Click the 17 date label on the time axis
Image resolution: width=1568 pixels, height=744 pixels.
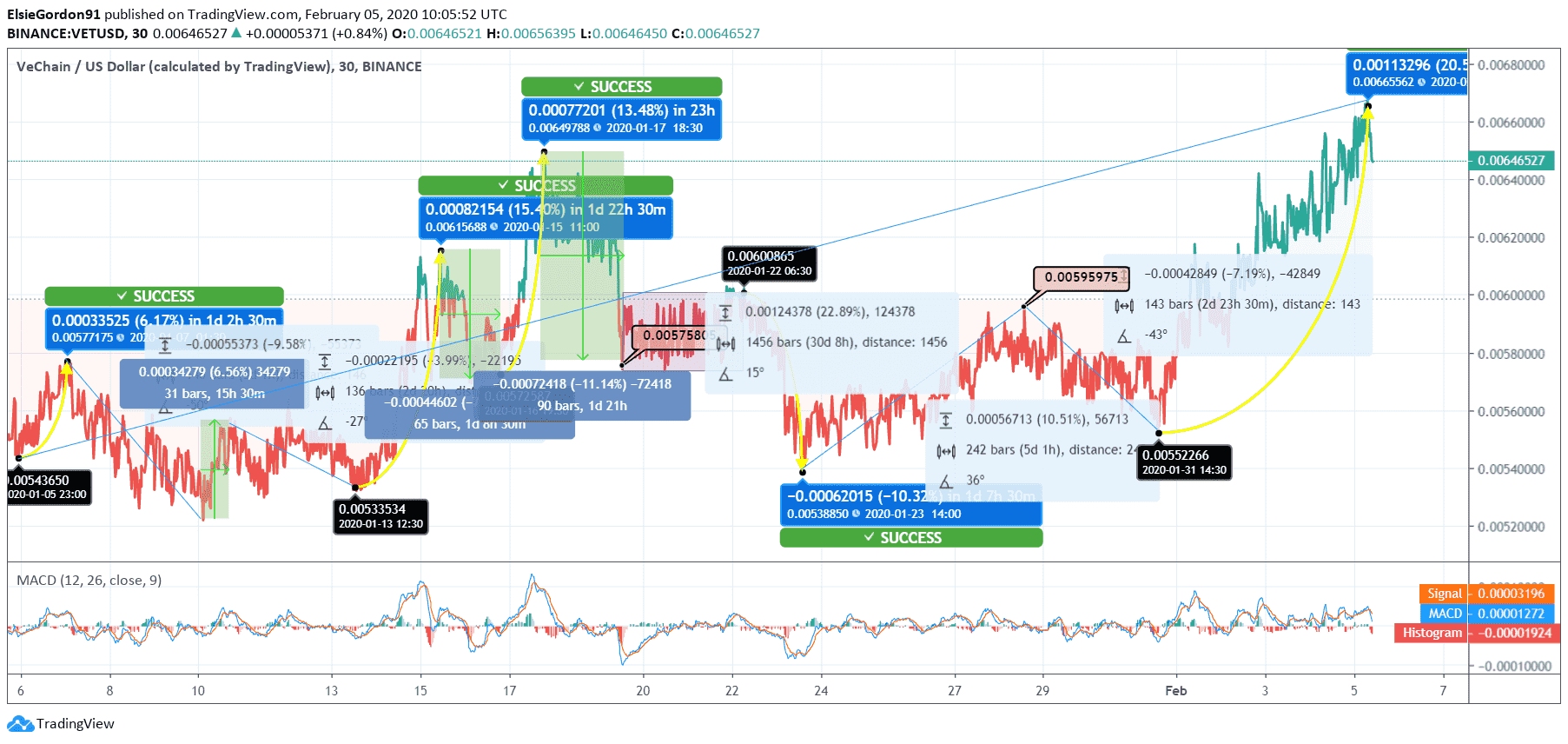(510, 691)
